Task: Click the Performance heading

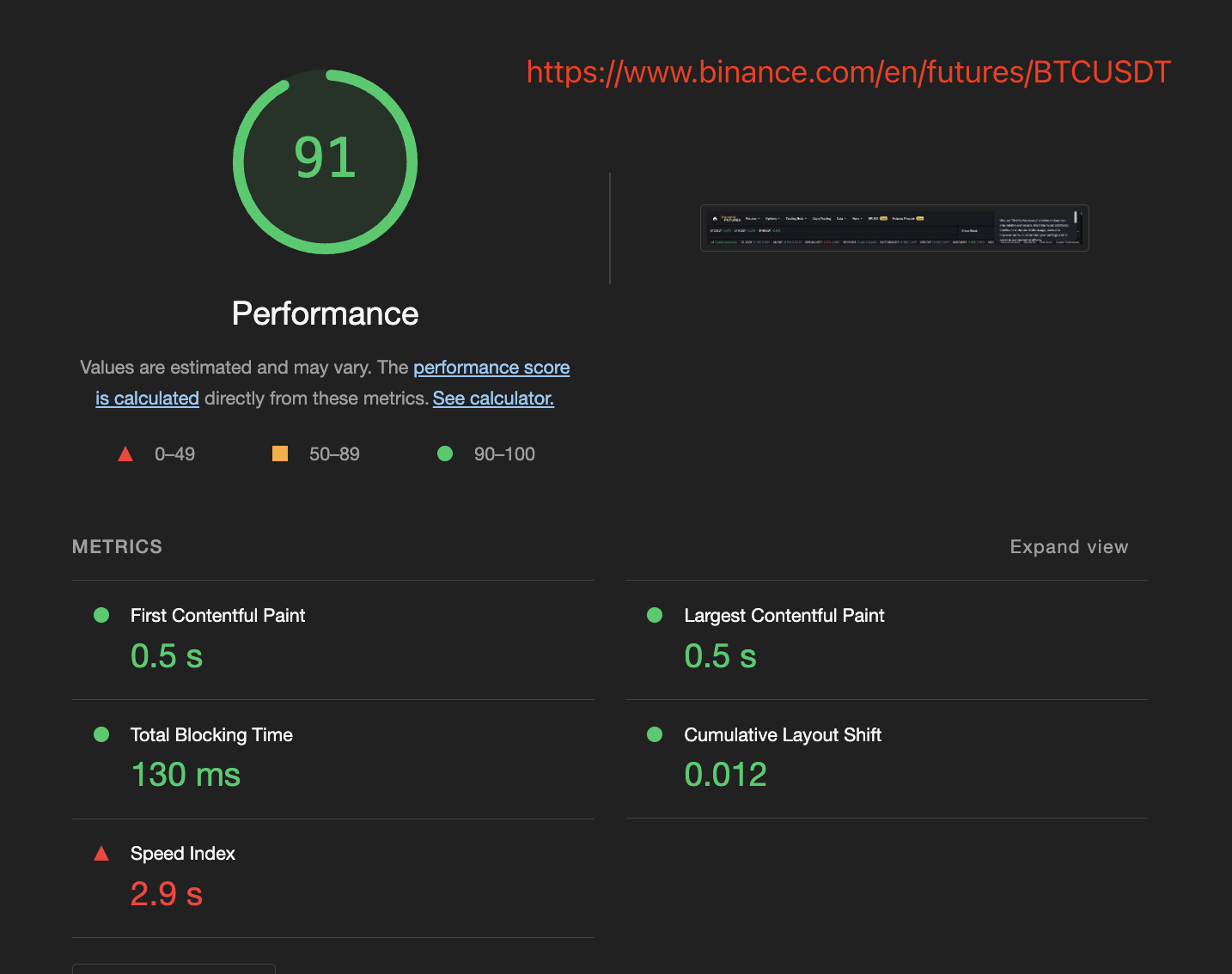Action: [326, 314]
